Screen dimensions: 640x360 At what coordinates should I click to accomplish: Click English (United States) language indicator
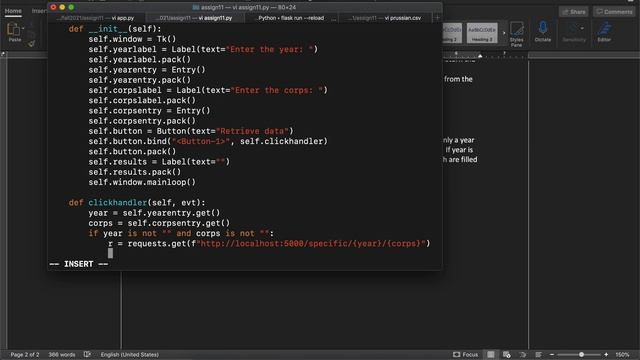pos(129,355)
